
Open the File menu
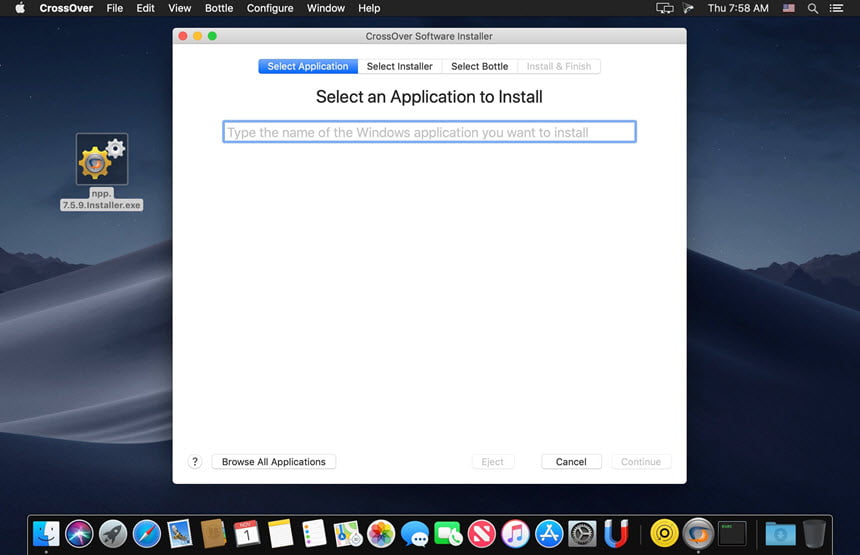[115, 8]
